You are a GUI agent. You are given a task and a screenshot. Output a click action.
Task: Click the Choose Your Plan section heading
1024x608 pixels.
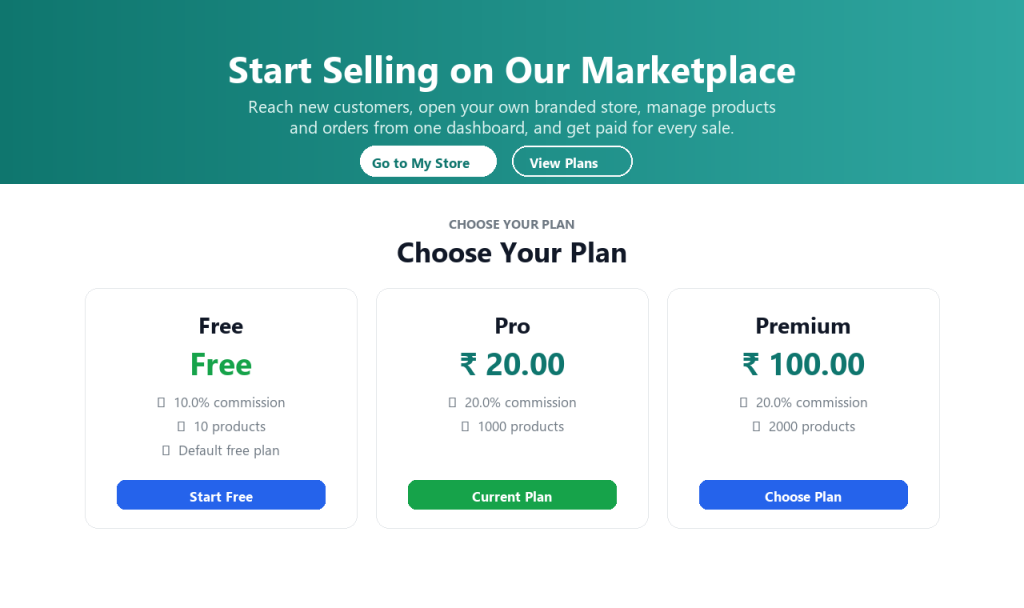pyautogui.click(x=512, y=253)
